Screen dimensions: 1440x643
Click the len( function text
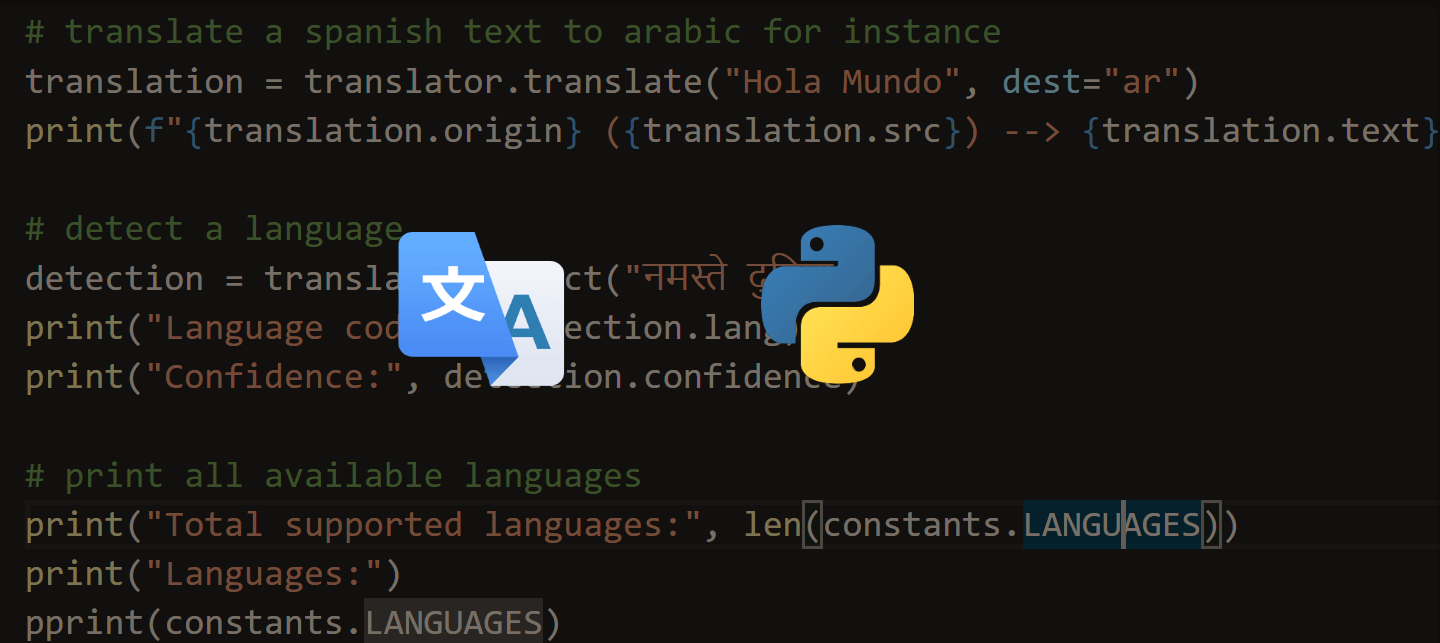(x=785, y=523)
